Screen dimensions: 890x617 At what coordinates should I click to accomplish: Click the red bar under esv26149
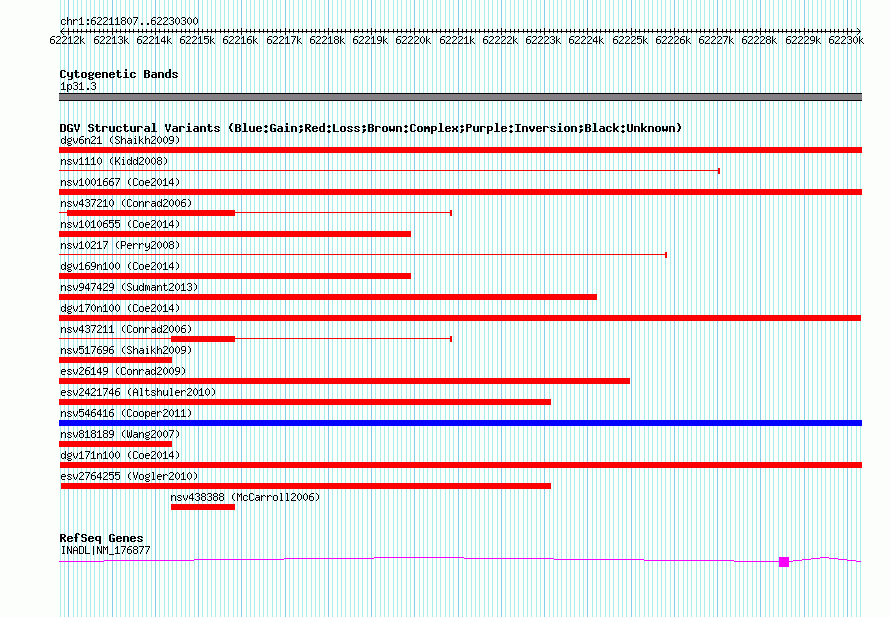coord(345,381)
